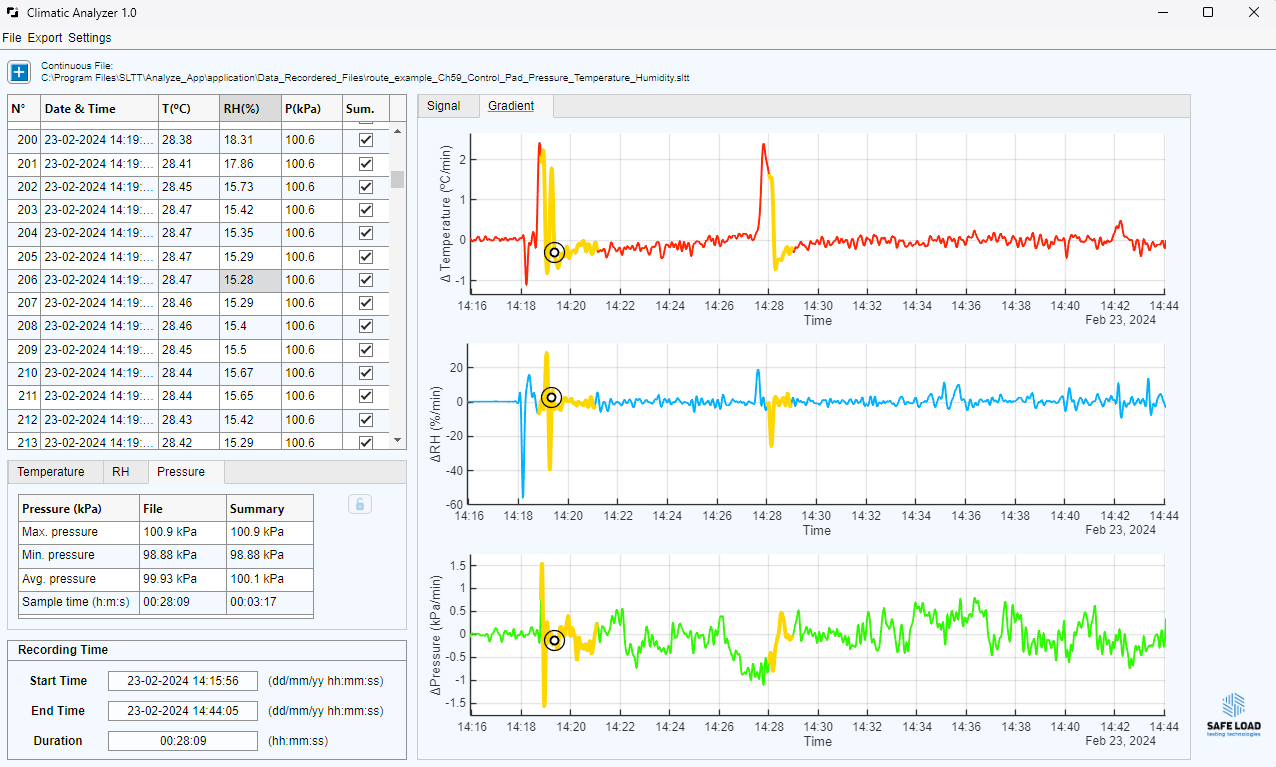1276x767 pixels.
Task: Click RH cell 15.5 in row 209
Action: point(250,350)
